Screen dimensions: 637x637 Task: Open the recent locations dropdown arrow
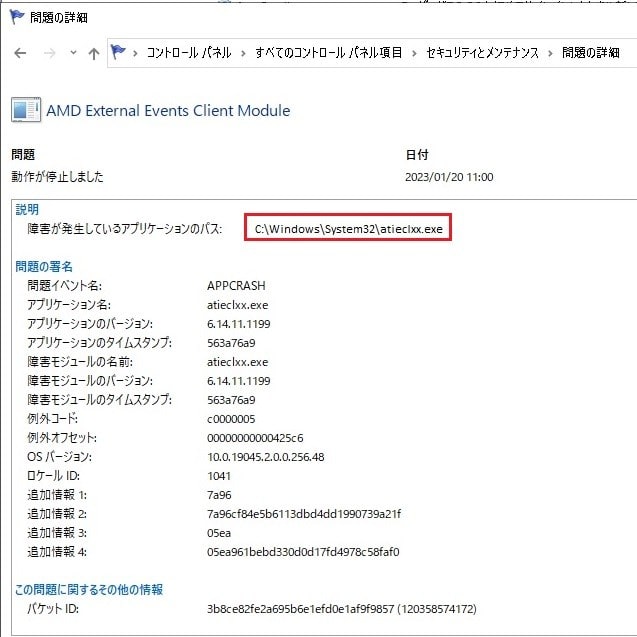[73, 52]
